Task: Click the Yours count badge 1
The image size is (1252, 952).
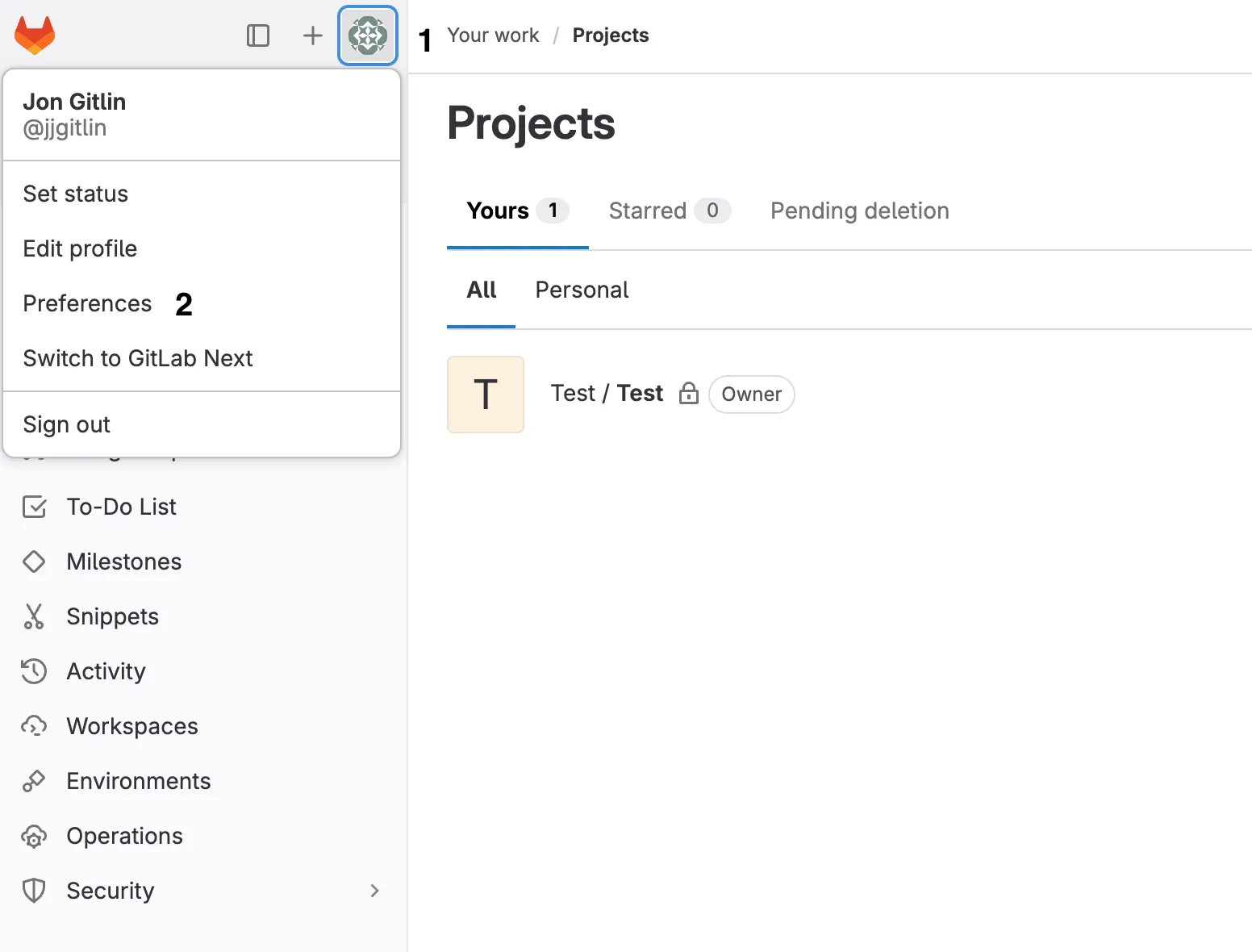Action: click(553, 211)
